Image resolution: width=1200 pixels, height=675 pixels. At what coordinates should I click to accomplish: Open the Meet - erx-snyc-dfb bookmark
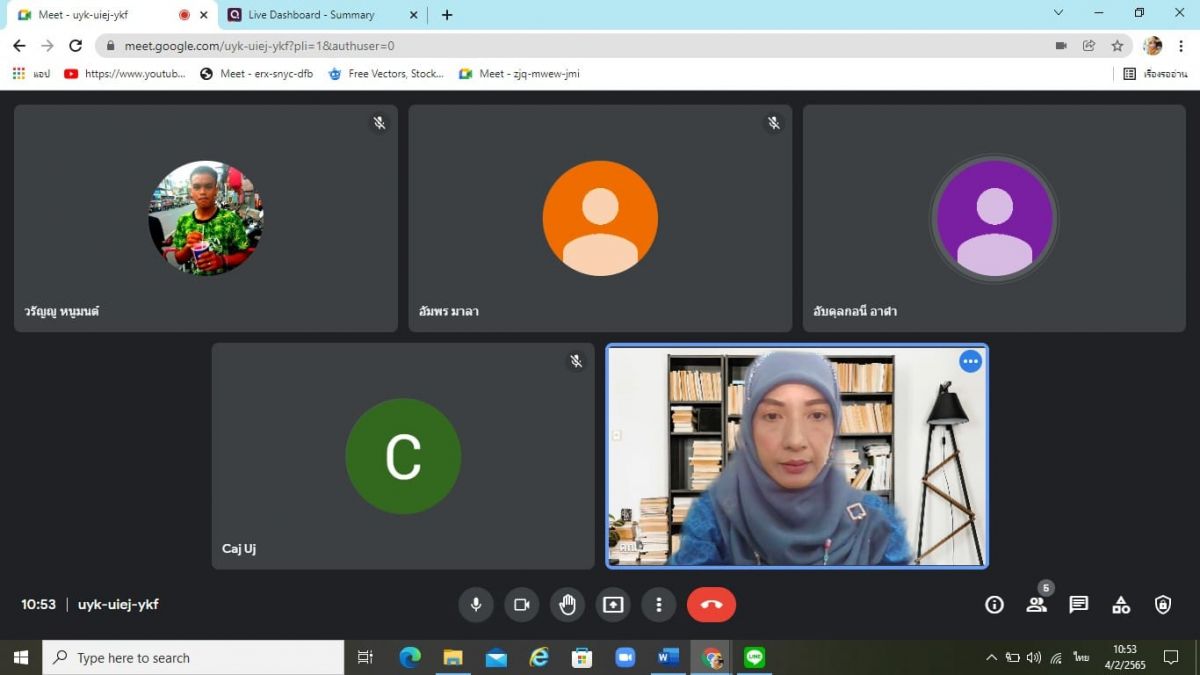pos(257,74)
